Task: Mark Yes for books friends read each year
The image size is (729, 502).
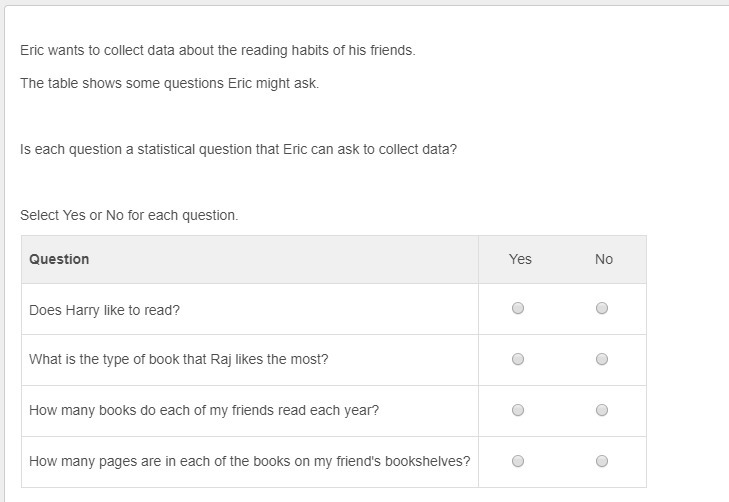Action: (x=518, y=410)
